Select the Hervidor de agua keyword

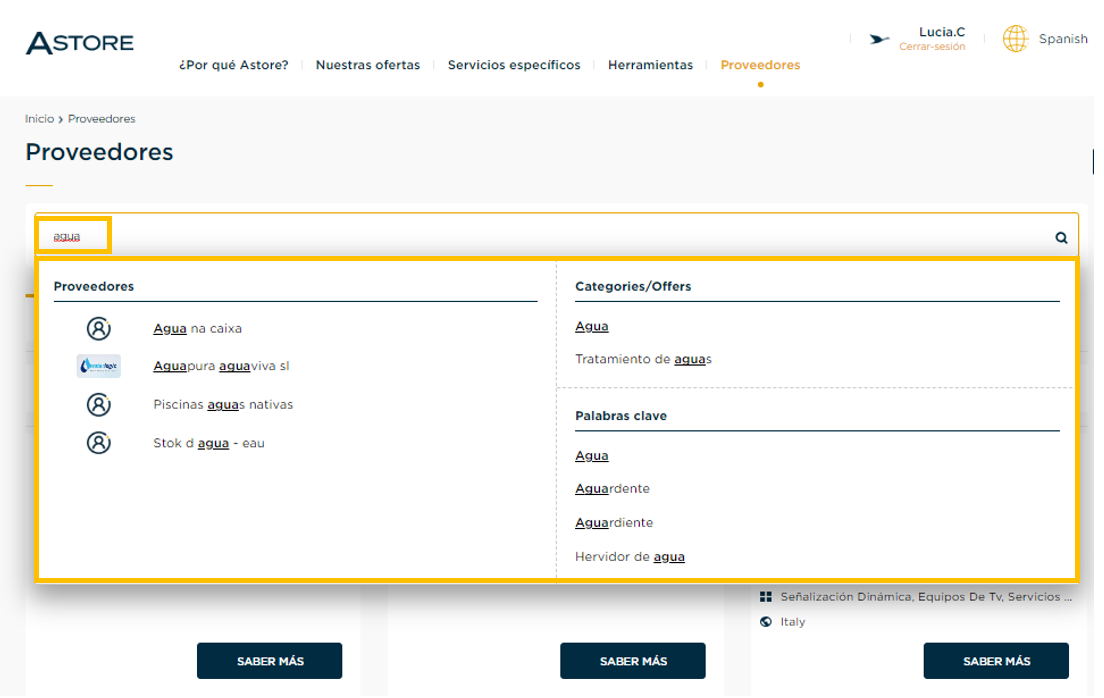pyautogui.click(x=630, y=557)
